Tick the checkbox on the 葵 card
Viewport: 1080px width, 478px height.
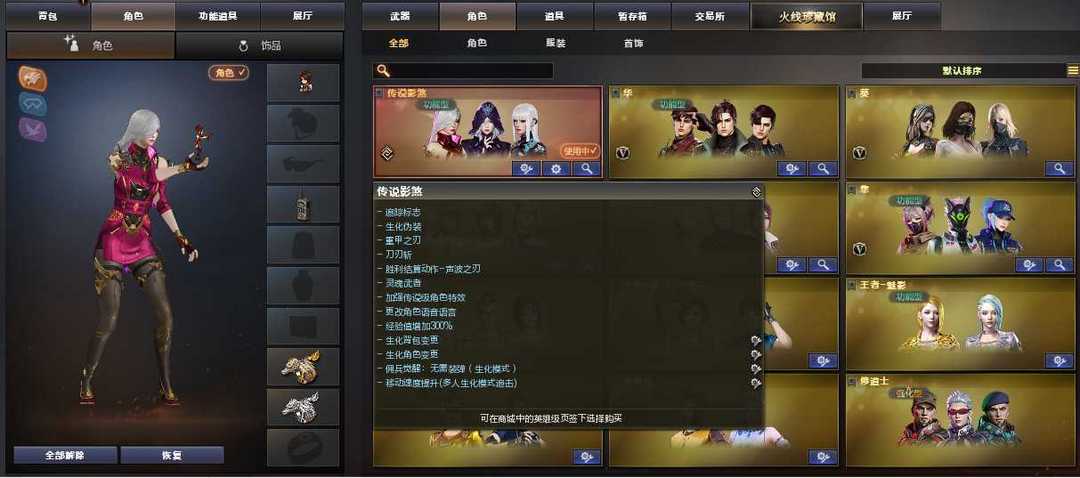pyautogui.click(x=851, y=93)
